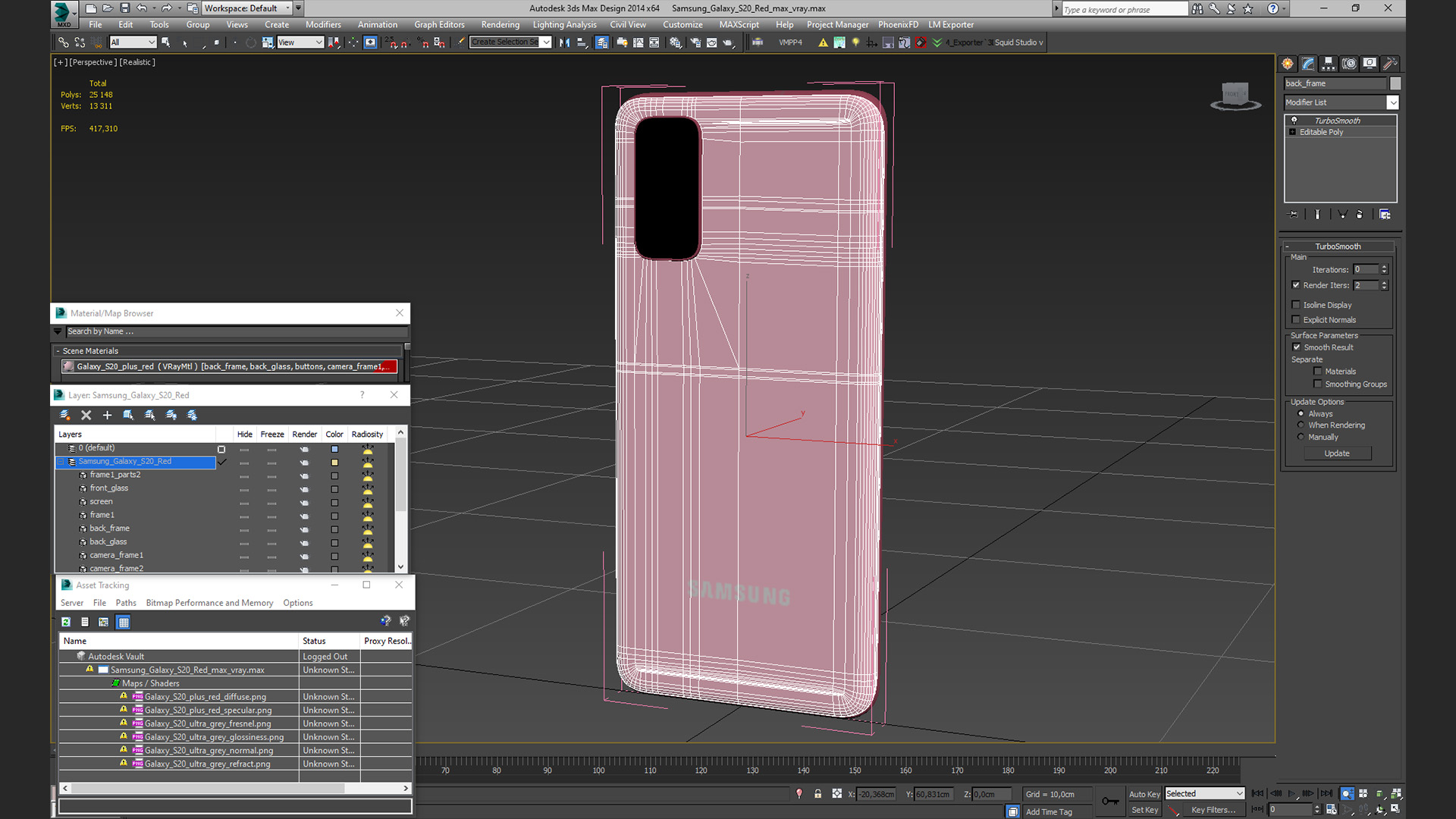Select the Link tool in main toolbar
Viewport: 1456px width, 819px height.
pos(64,42)
